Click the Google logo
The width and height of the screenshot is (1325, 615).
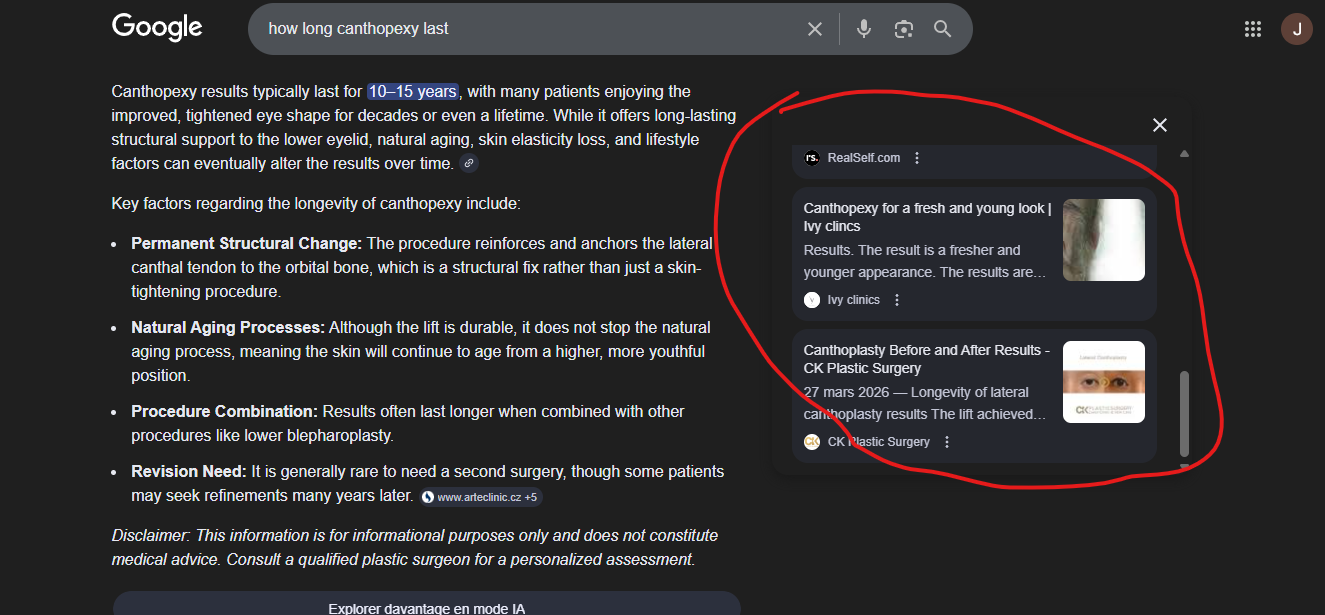click(157, 27)
